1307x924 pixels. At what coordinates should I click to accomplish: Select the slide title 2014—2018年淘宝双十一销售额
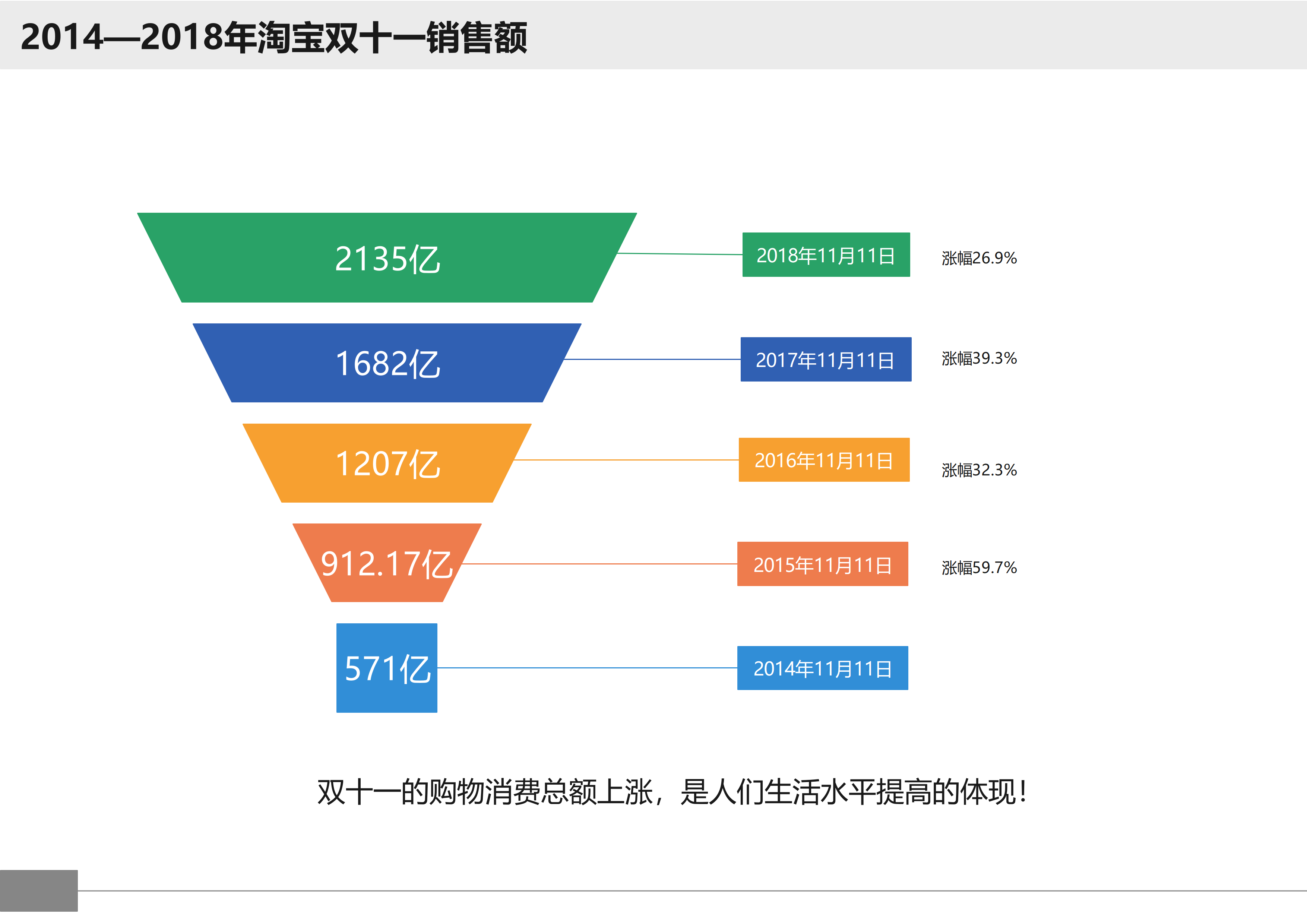click(274, 38)
